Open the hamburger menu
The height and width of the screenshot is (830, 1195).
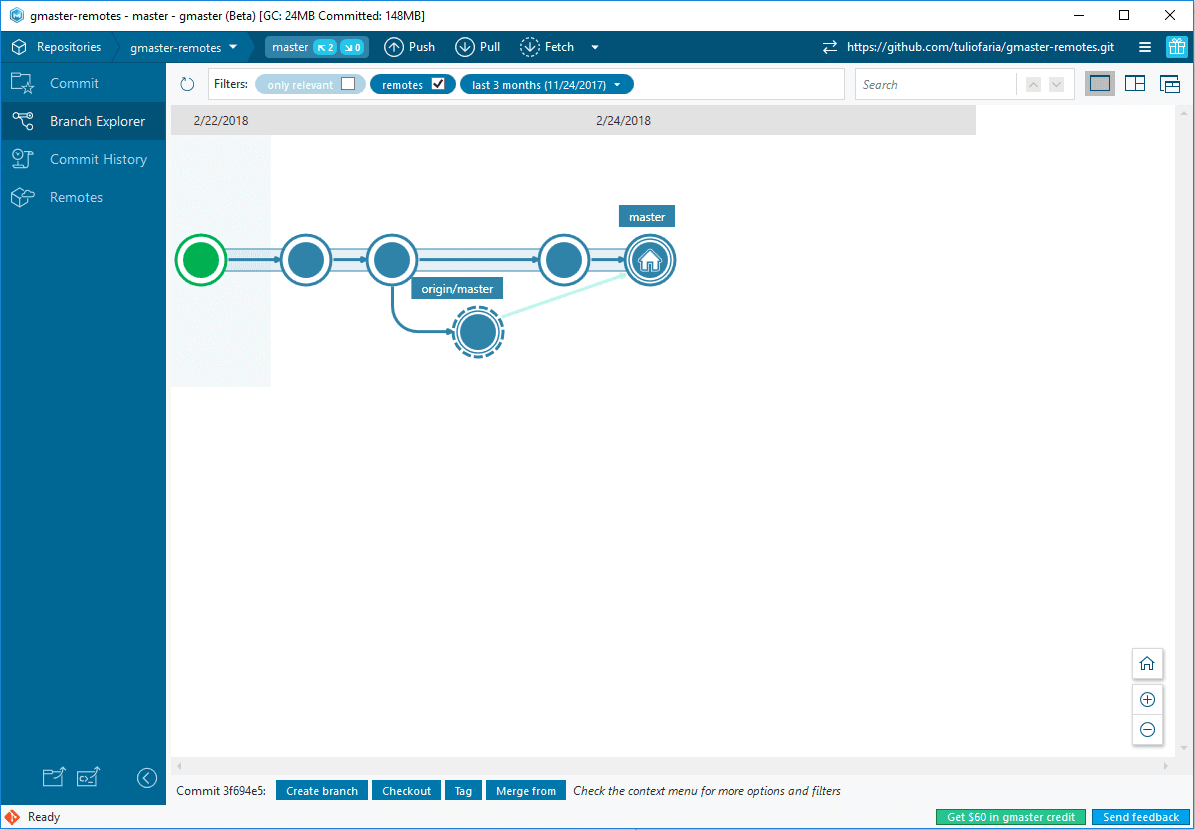(1145, 47)
